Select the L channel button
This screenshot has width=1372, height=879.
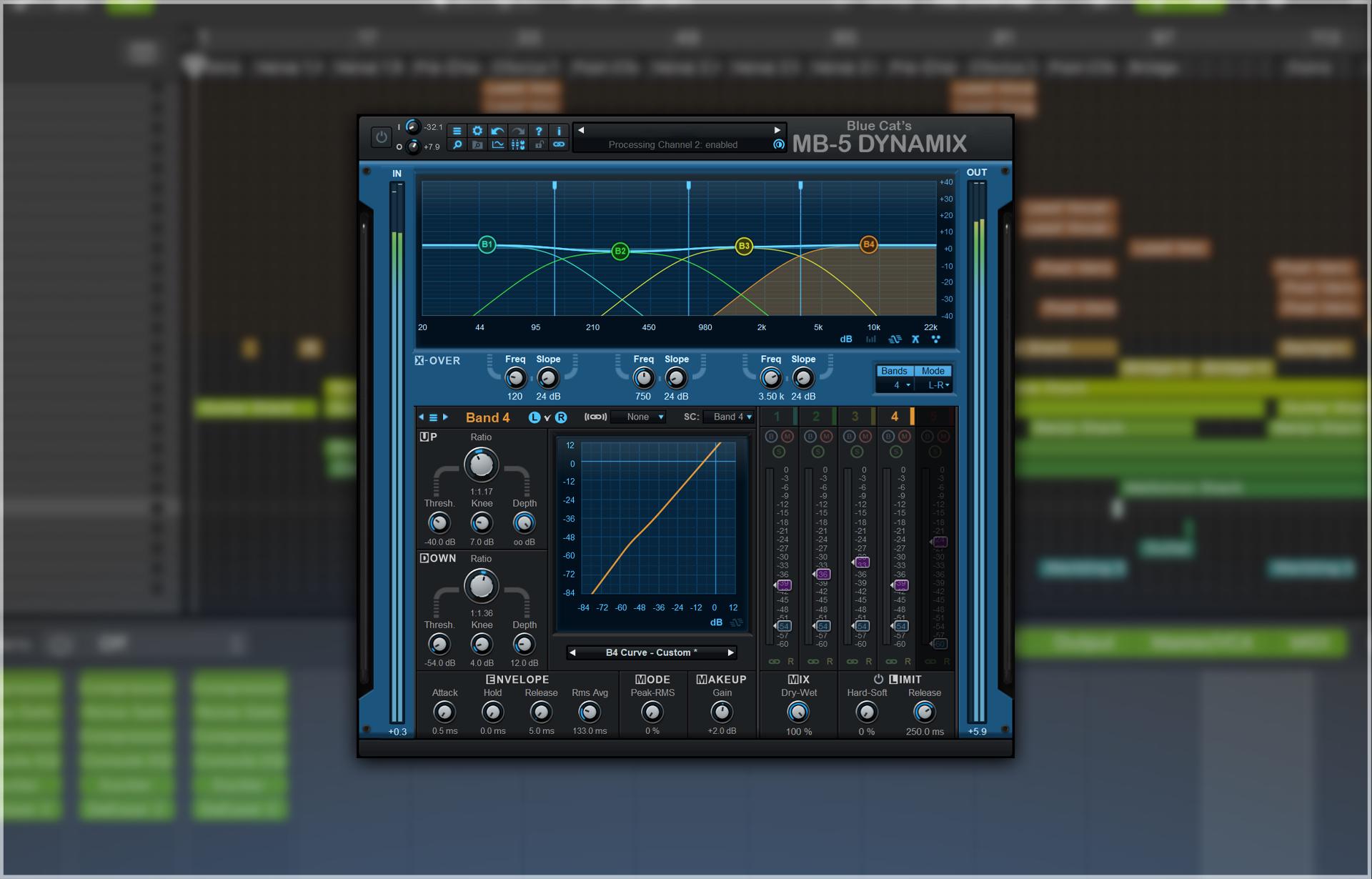pyautogui.click(x=535, y=417)
